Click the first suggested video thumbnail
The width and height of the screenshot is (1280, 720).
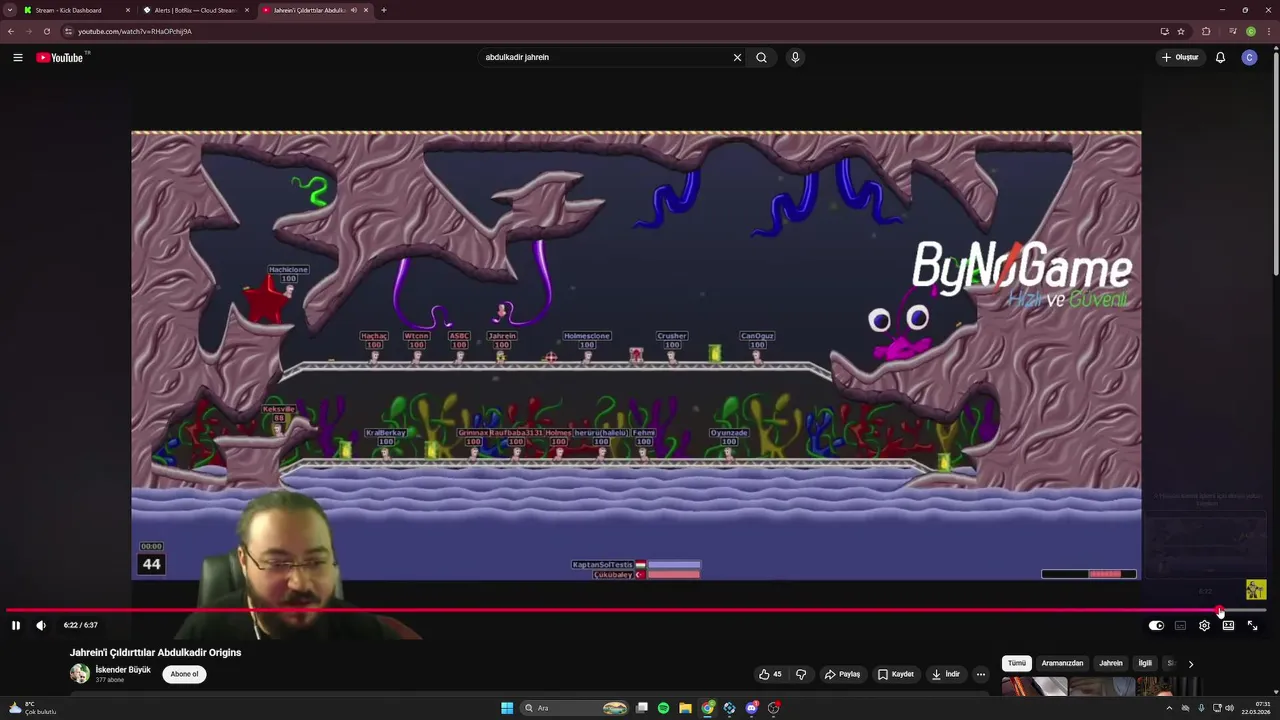(1034, 687)
